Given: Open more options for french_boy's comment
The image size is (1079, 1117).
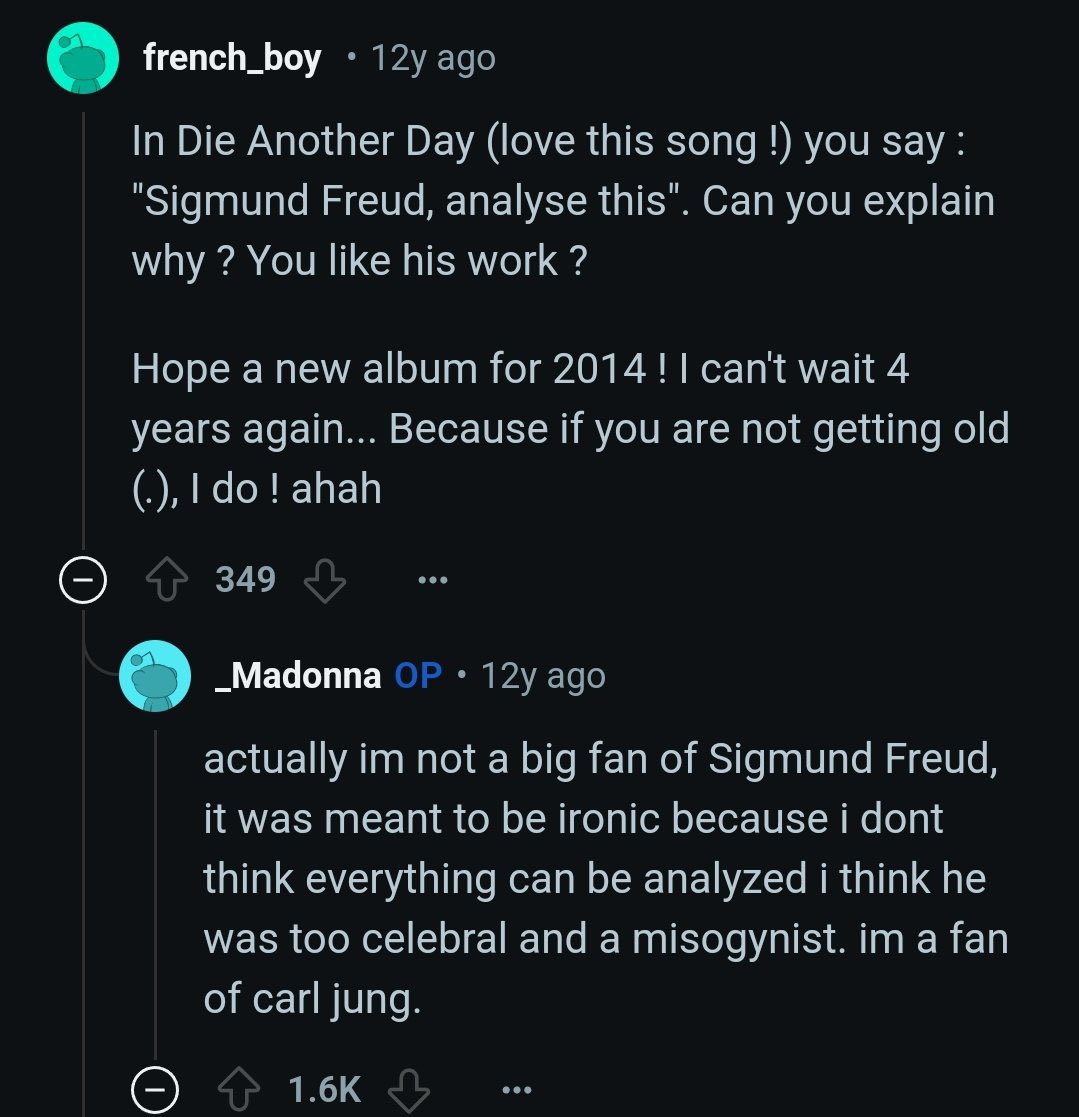Looking at the screenshot, I should tap(433, 580).
